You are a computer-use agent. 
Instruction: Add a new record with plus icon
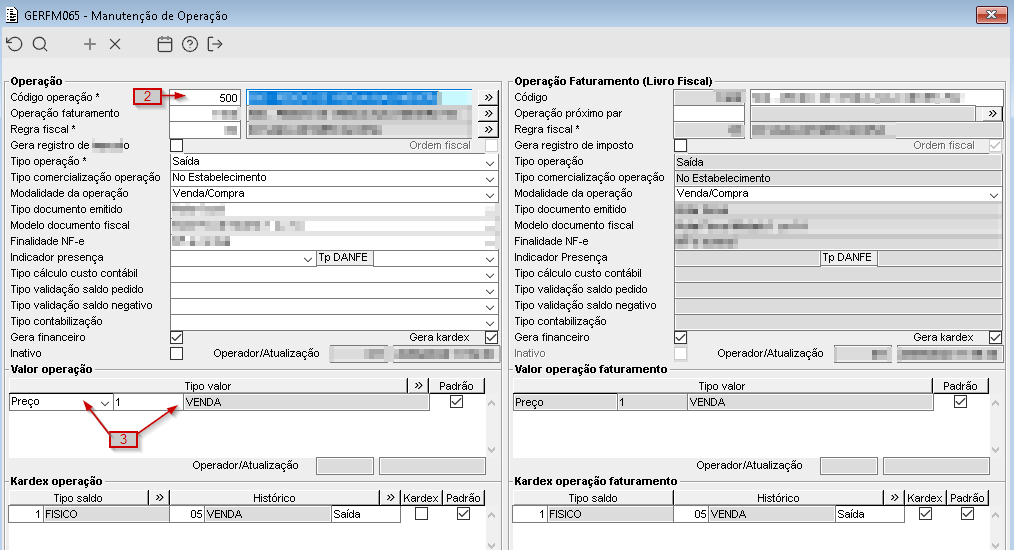click(x=90, y=44)
